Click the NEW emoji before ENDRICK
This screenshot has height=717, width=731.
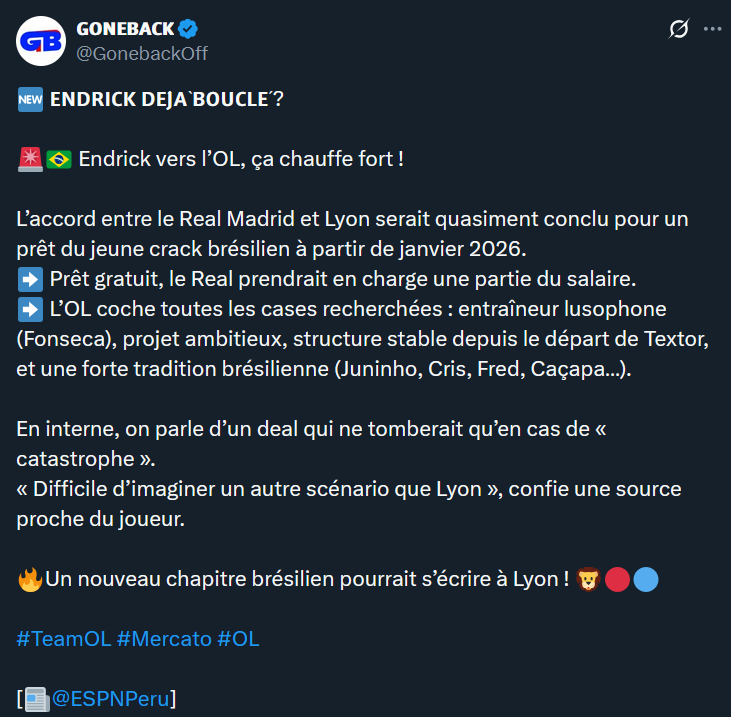click(x=29, y=99)
